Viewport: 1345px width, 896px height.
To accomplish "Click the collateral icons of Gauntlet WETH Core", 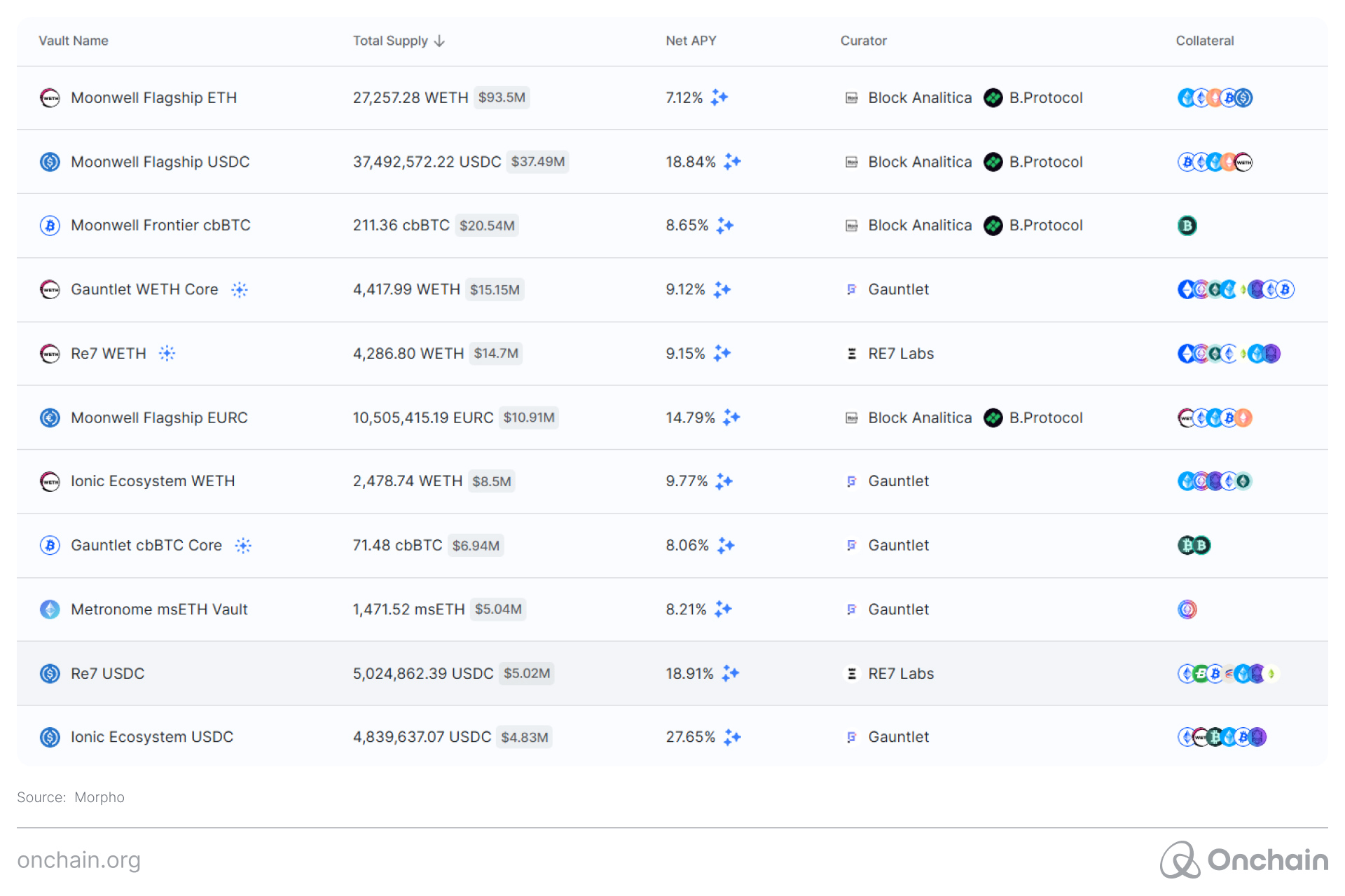I will [x=1236, y=289].
